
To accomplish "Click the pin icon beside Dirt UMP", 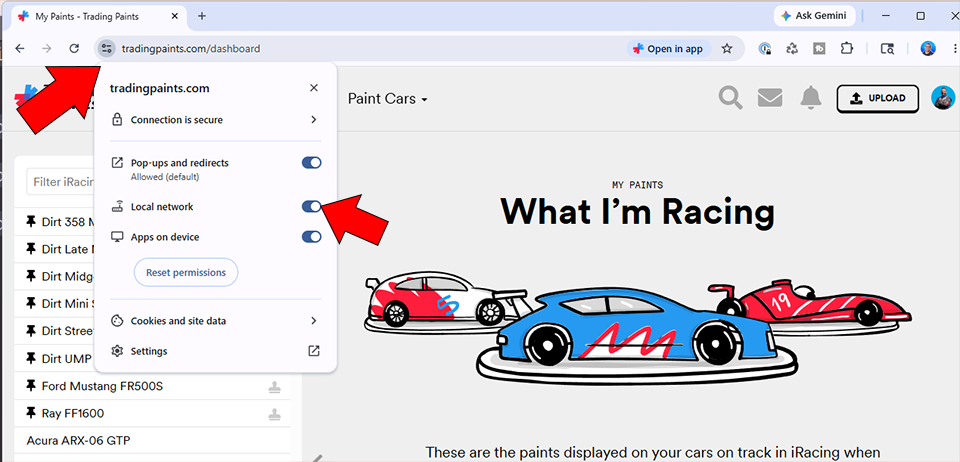I will [32, 359].
